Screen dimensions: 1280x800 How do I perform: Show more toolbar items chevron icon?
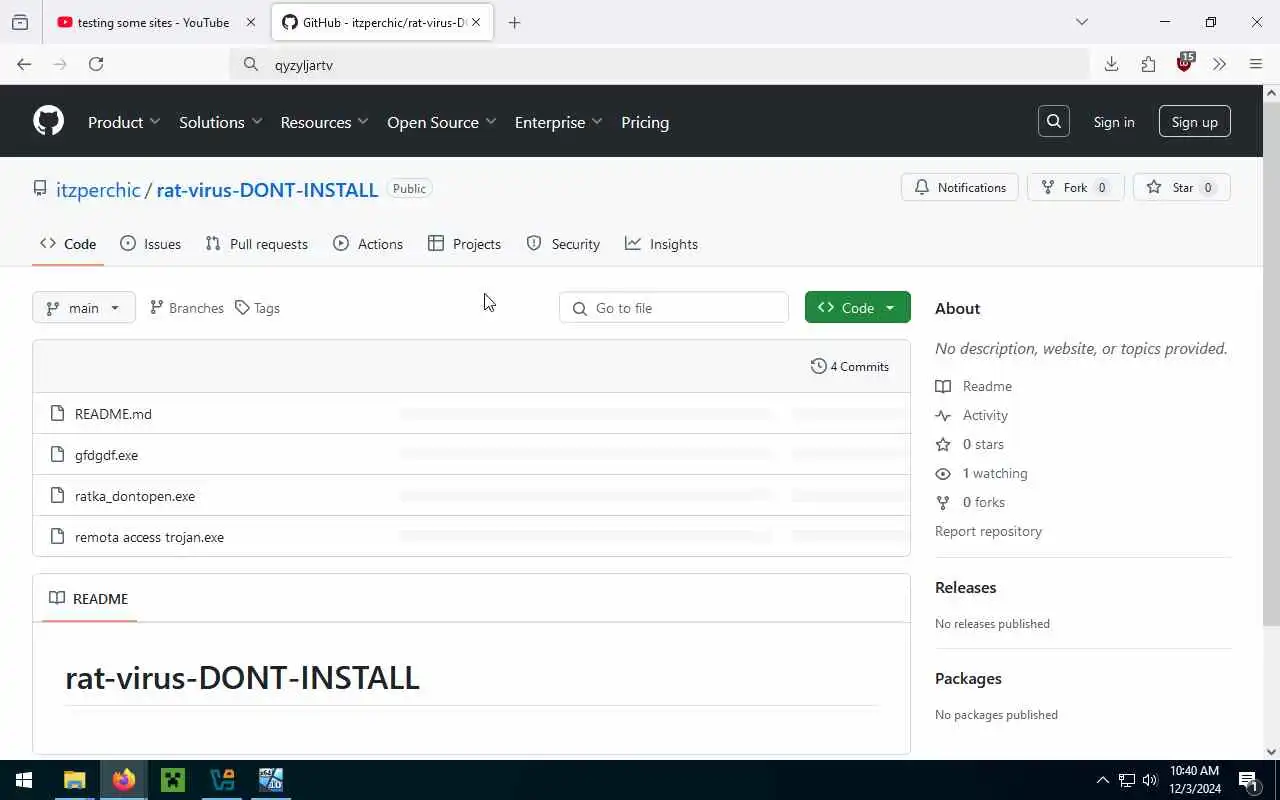click(1219, 64)
